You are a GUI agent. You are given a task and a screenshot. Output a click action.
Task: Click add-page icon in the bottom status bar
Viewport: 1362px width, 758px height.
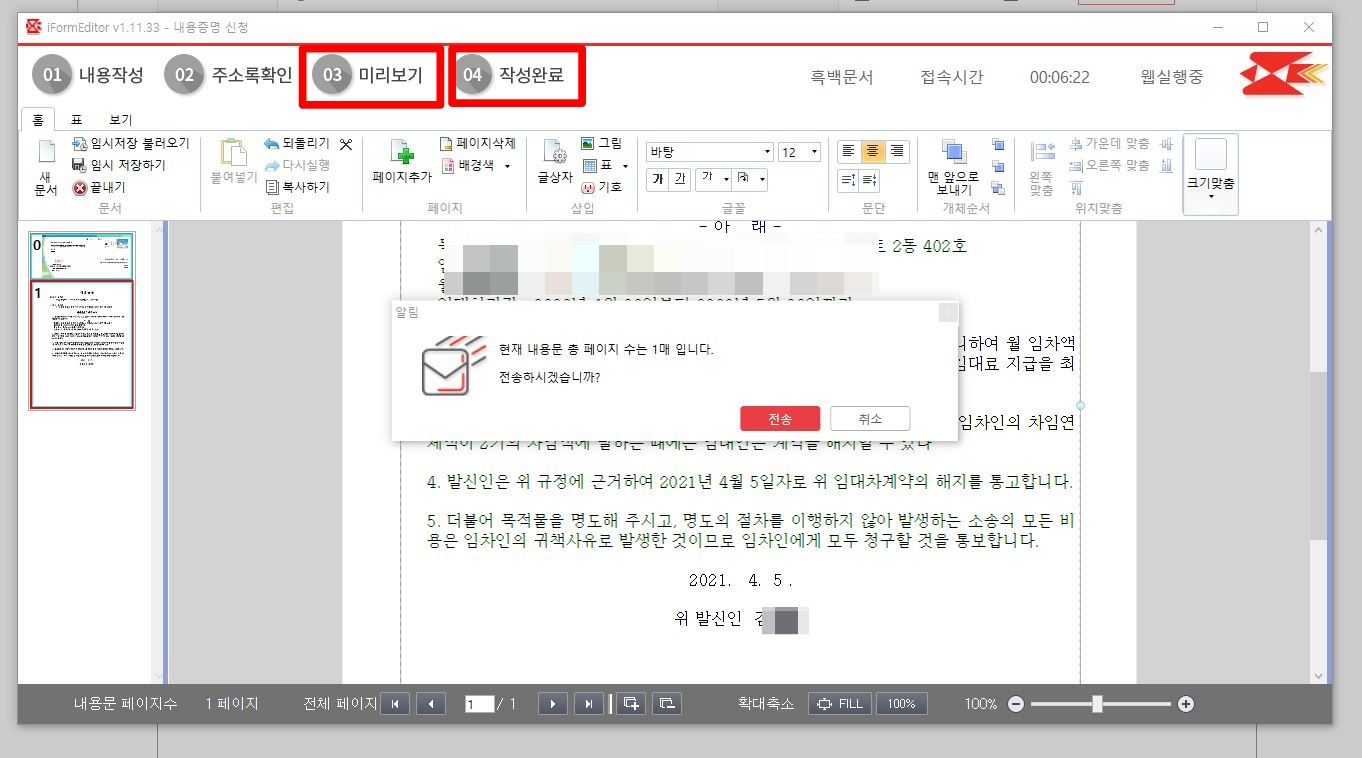[631, 704]
